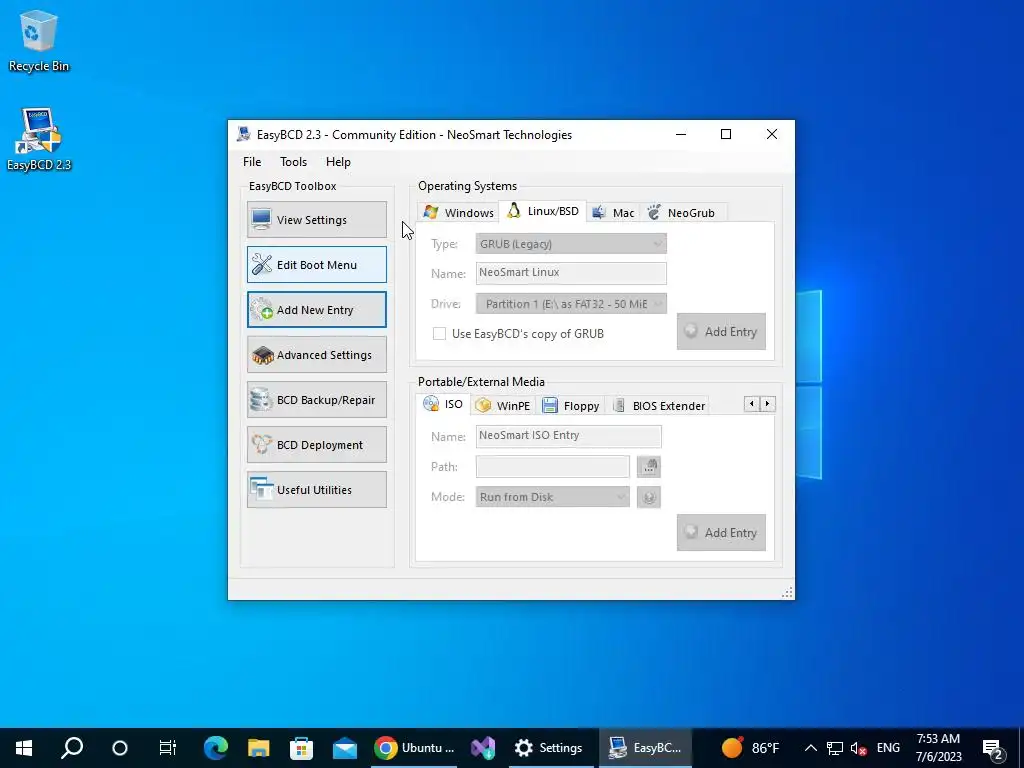The height and width of the screenshot is (768, 1024).
Task: Select the ISO portable media tab
Action: click(443, 404)
